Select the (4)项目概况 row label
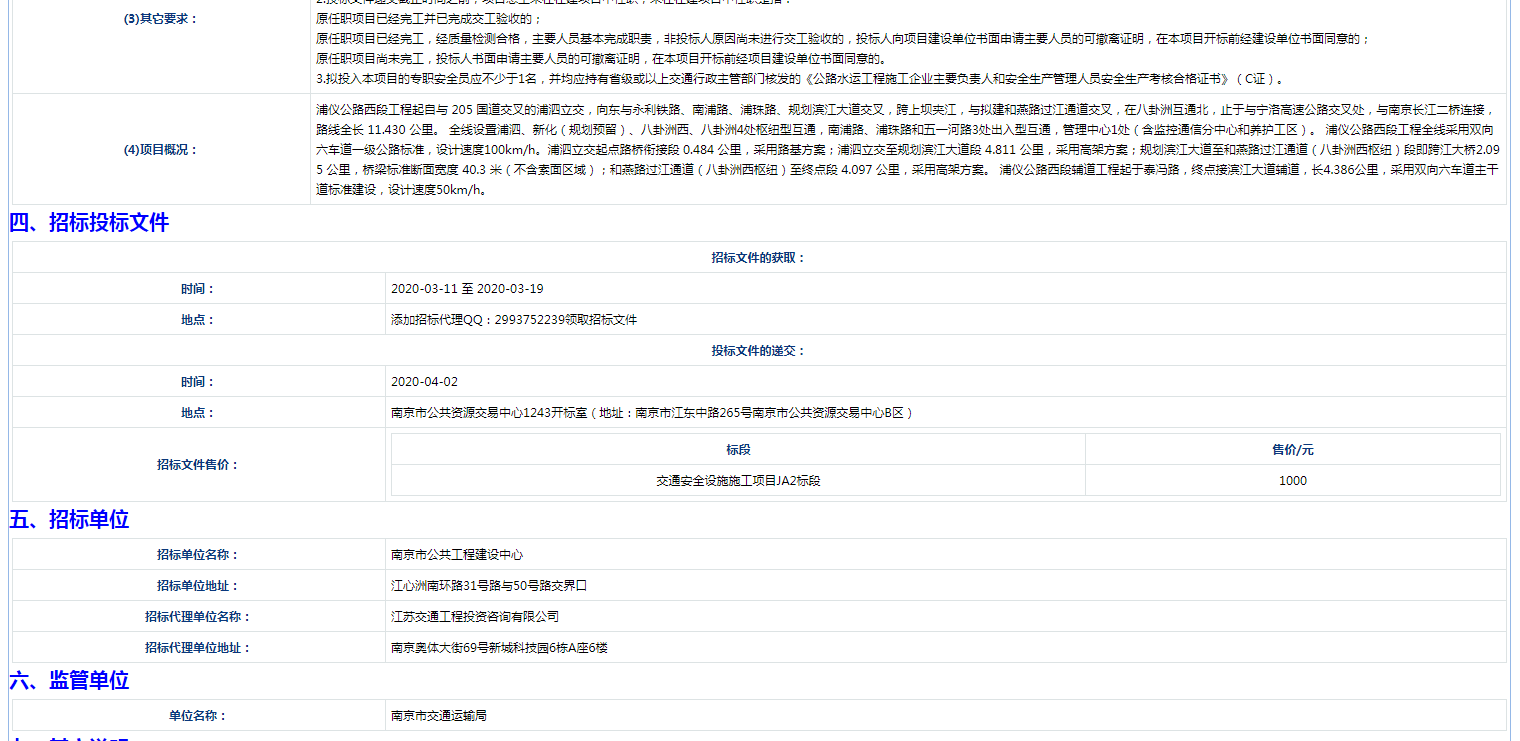This screenshot has width=1520, height=741. [x=160, y=150]
